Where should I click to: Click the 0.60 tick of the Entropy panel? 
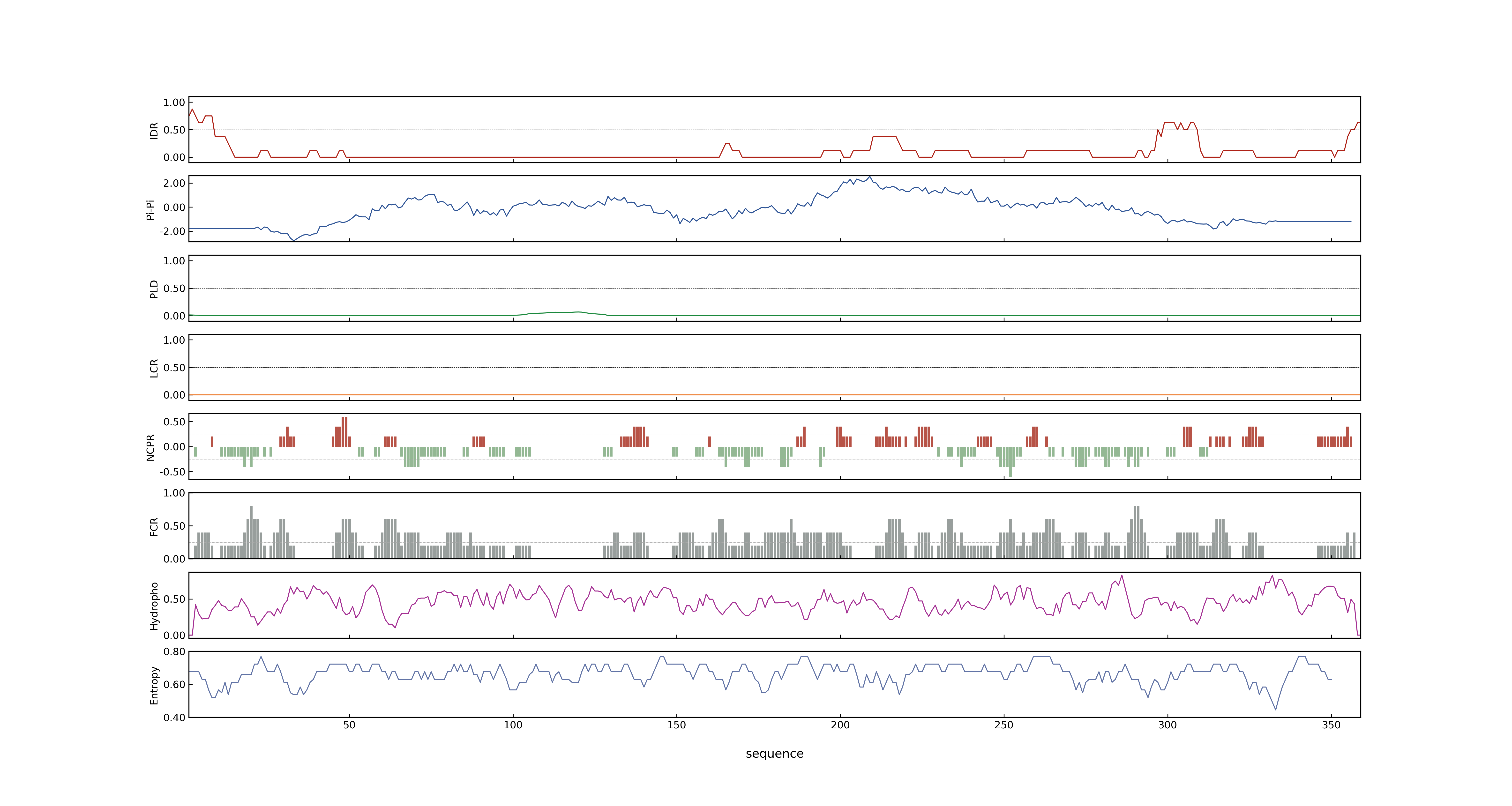174,685
